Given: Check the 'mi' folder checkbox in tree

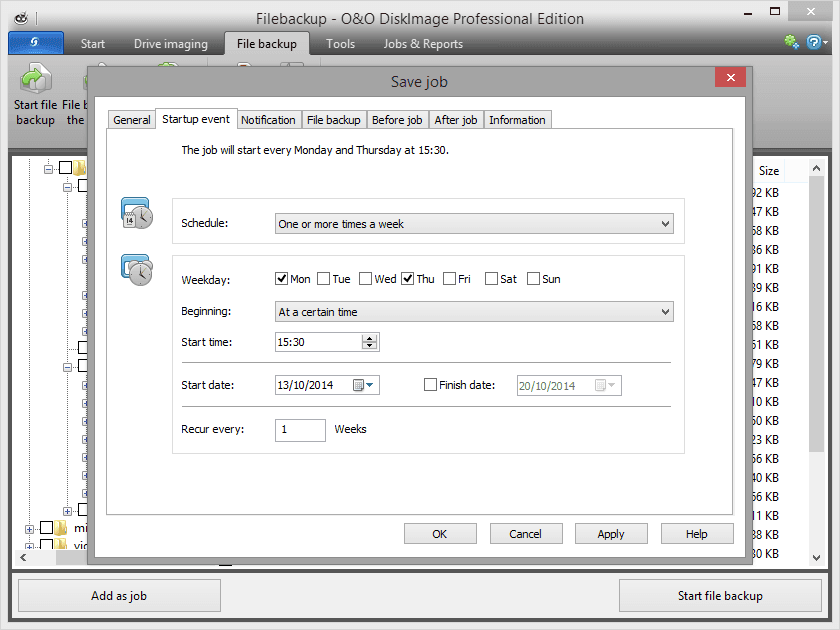Looking at the screenshot, I should click(47, 528).
